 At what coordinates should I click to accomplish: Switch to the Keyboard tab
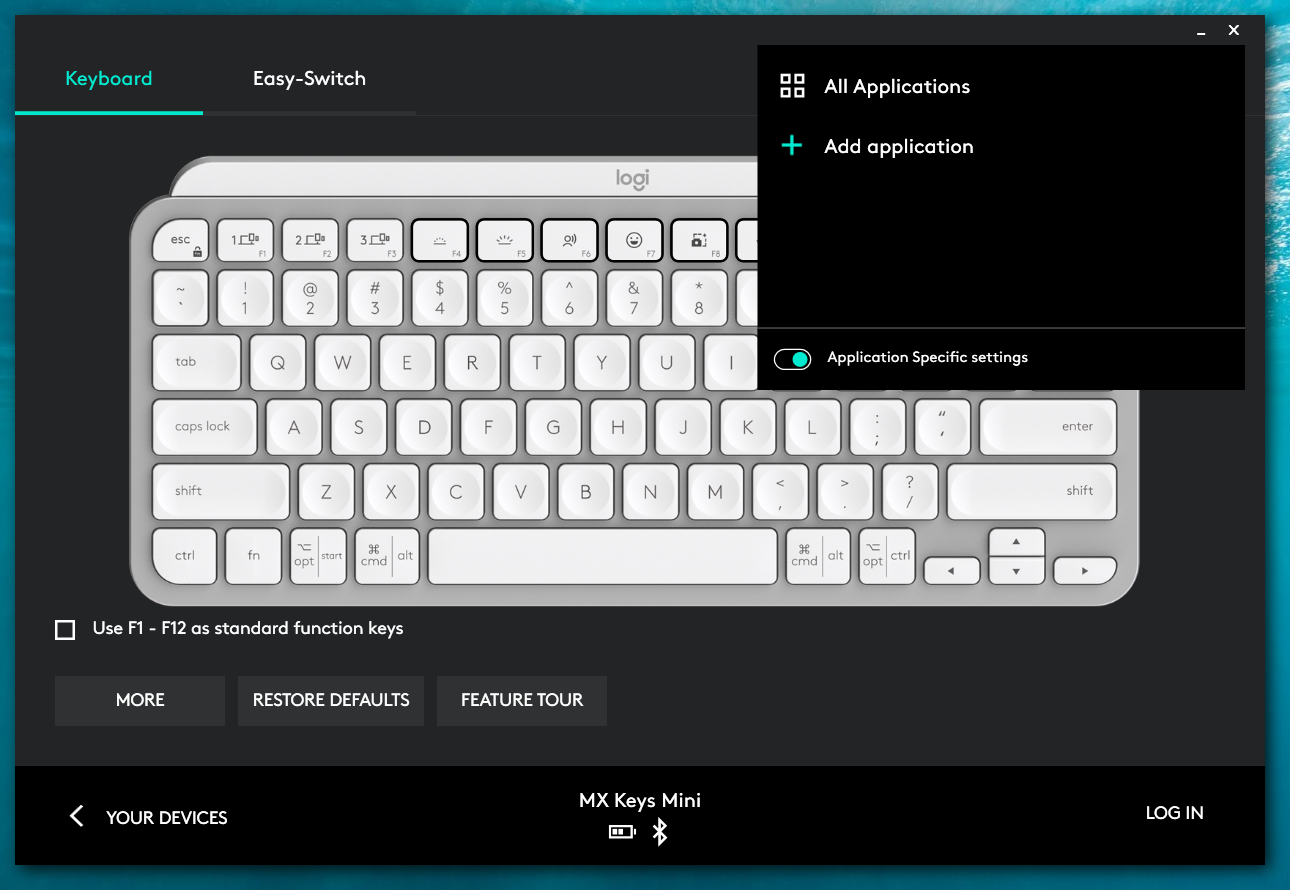coord(109,79)
